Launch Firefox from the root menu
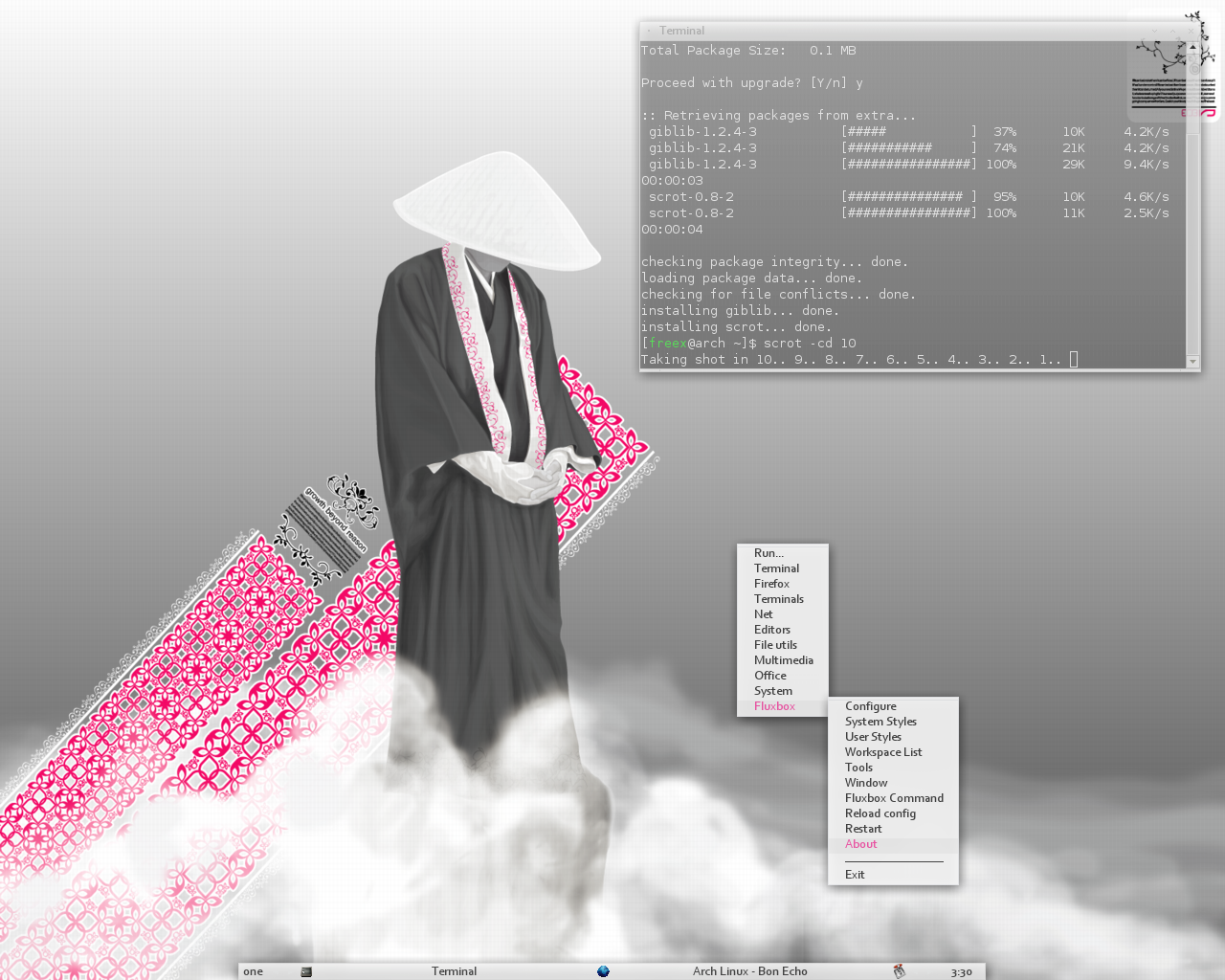The width and height of the screenshot is (1225, 980). [x=782, y=584]
